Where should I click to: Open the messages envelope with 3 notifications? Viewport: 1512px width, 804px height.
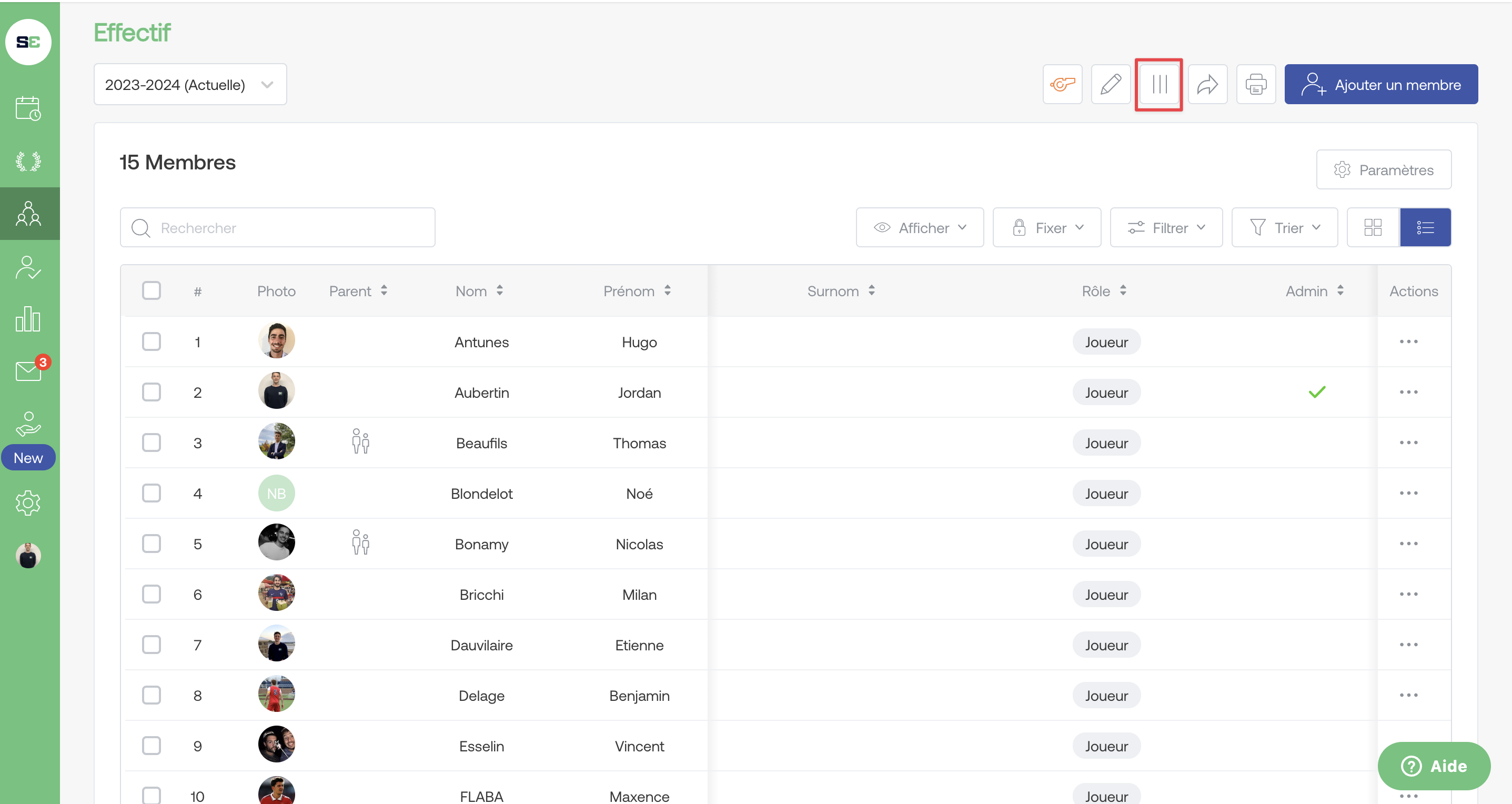pos(28,371)
